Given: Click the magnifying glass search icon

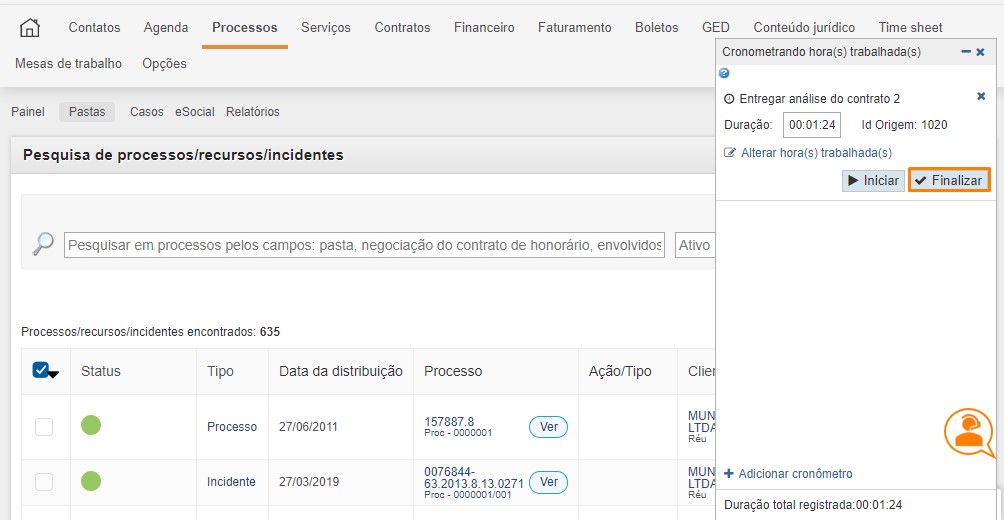Looking at the screenshot, I should point(43,244).
